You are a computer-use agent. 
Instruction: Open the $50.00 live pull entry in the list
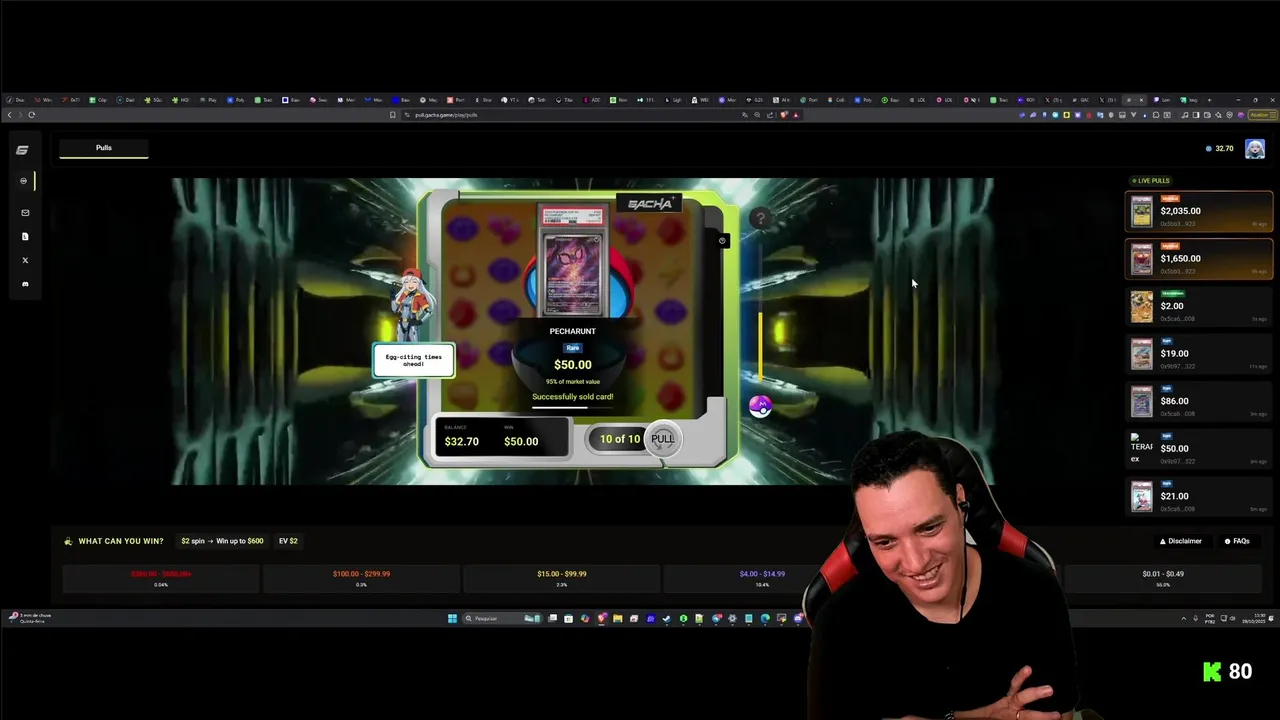pos(1199,448)
